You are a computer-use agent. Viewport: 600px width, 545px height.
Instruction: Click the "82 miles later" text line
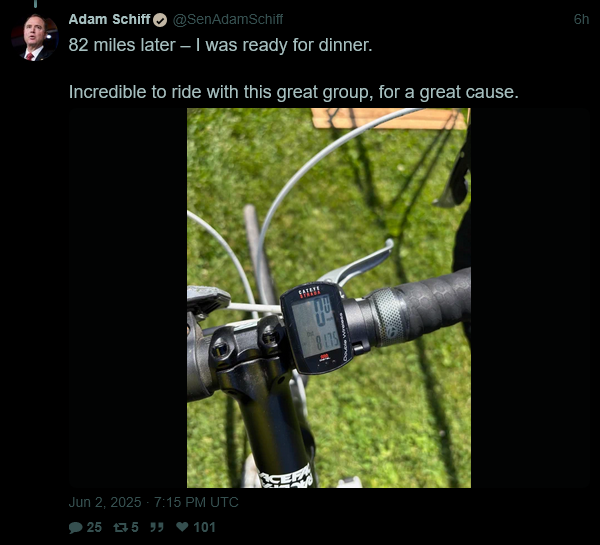coord(220,45)
